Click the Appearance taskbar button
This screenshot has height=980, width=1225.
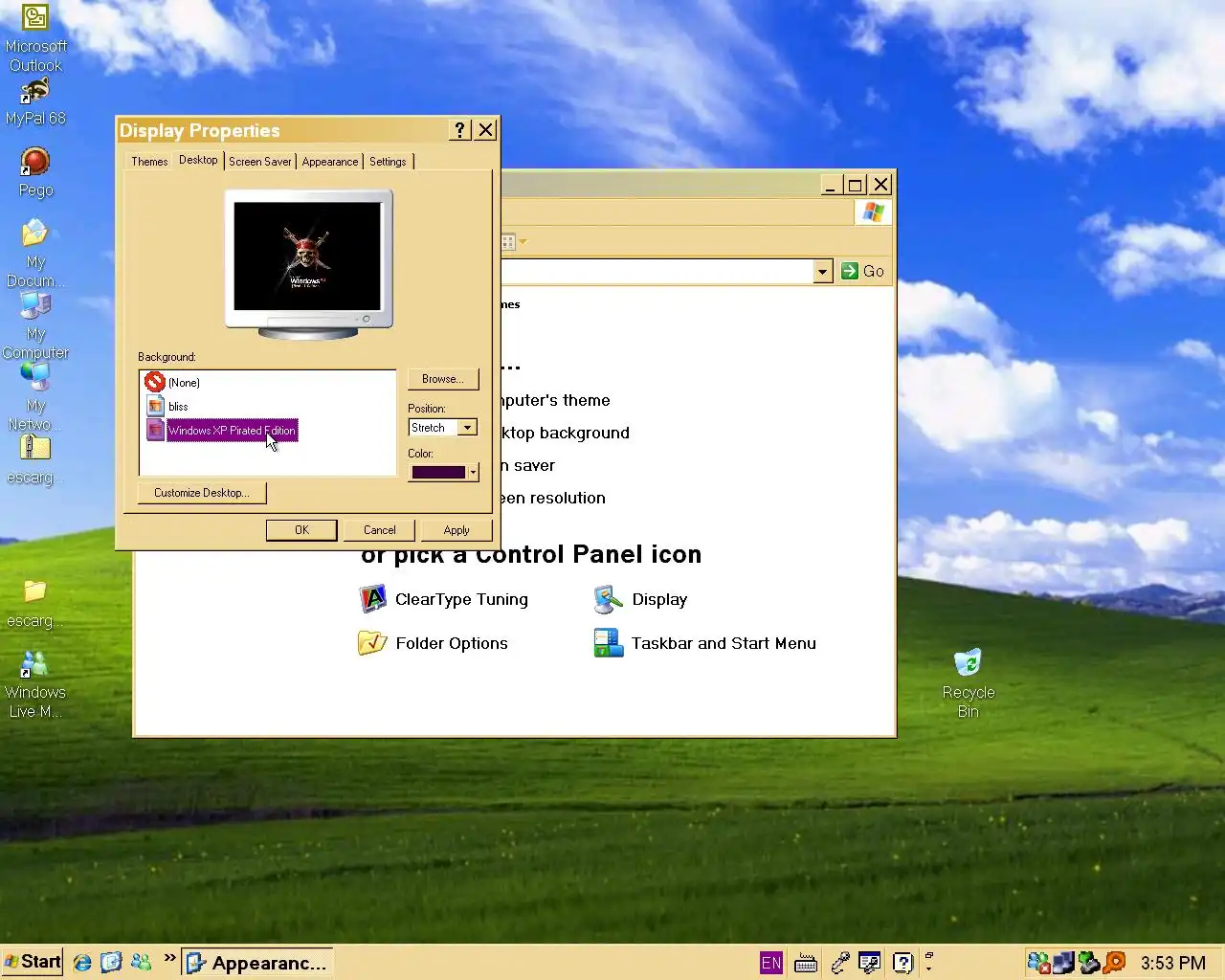pyautogui.click(x=257, y=963)
